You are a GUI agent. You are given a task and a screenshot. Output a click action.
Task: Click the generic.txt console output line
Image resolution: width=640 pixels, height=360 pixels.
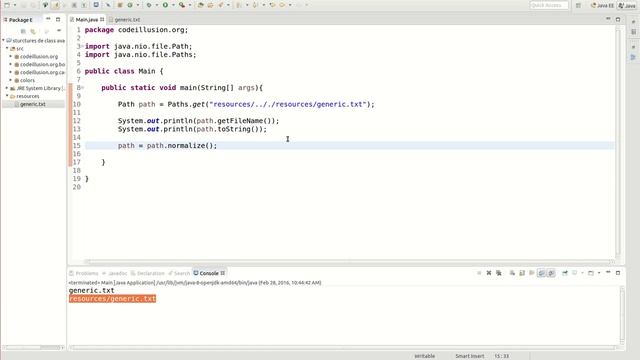[x=91, y=291]
